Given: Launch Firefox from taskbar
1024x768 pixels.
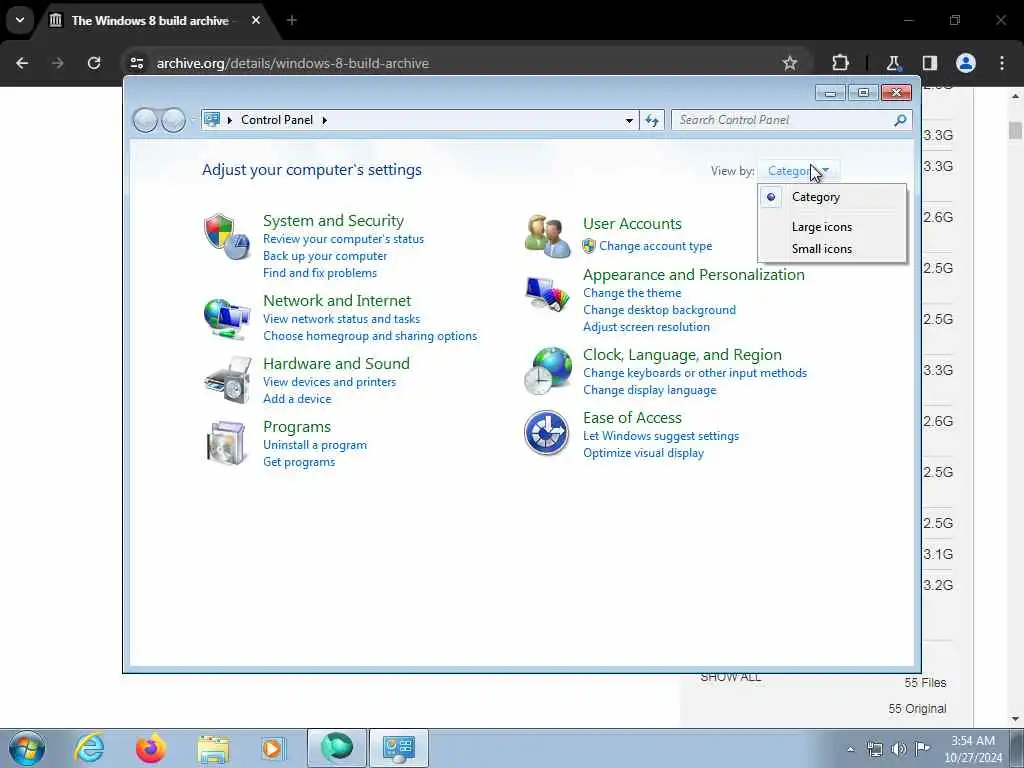Looking at the screenshot, I should (151, 748).
